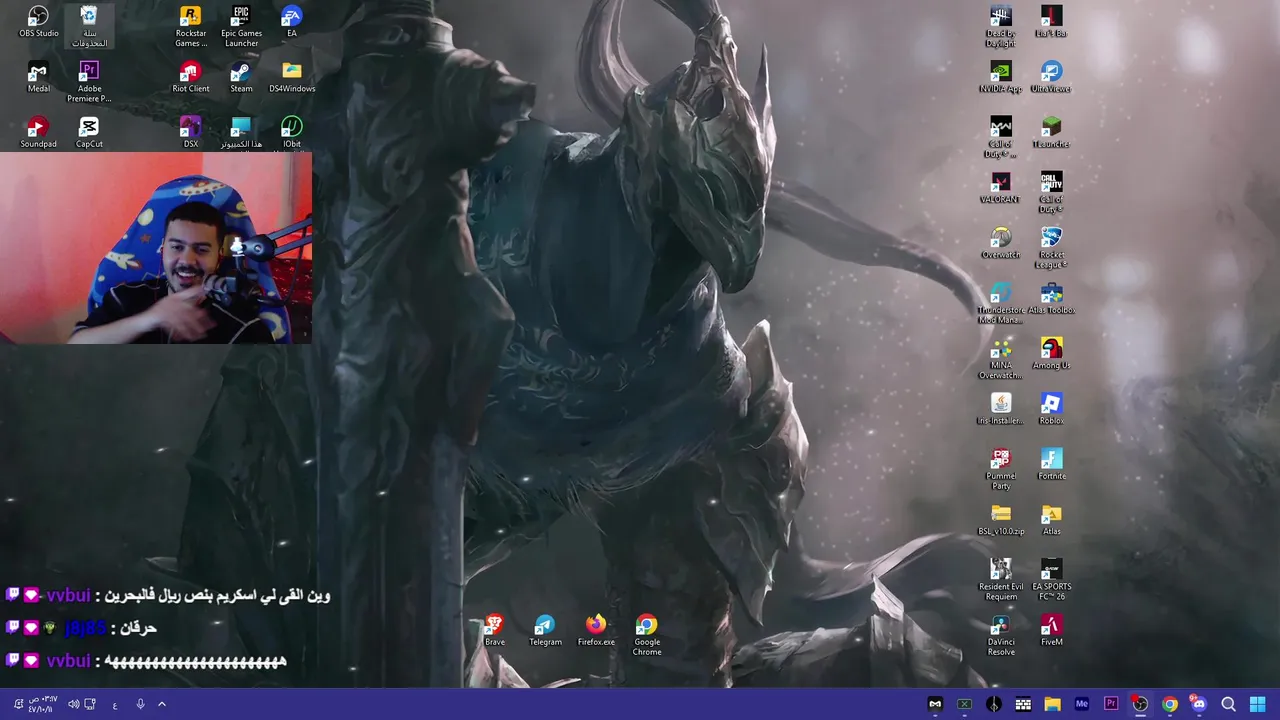1280x720 pixels.
Task: Open the Telegram desktop shortcut
Action: tap(545, 630)
